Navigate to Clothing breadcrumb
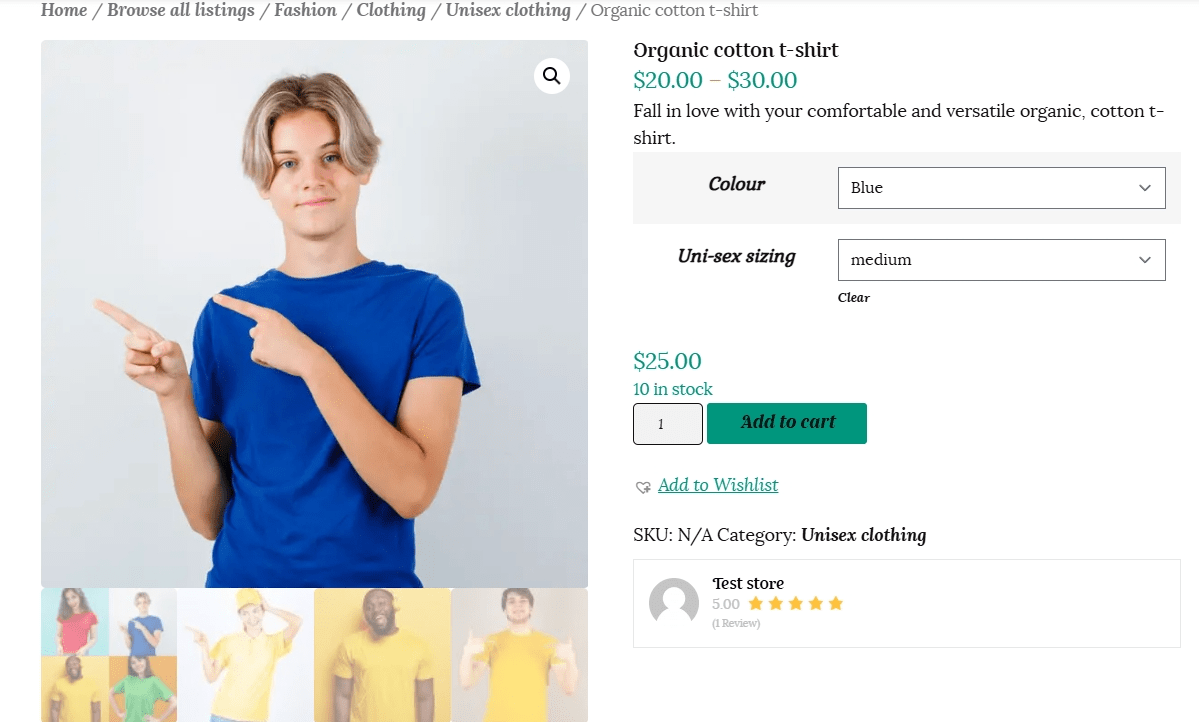This screenshot has height=722, width=1199. click(391, 11)
